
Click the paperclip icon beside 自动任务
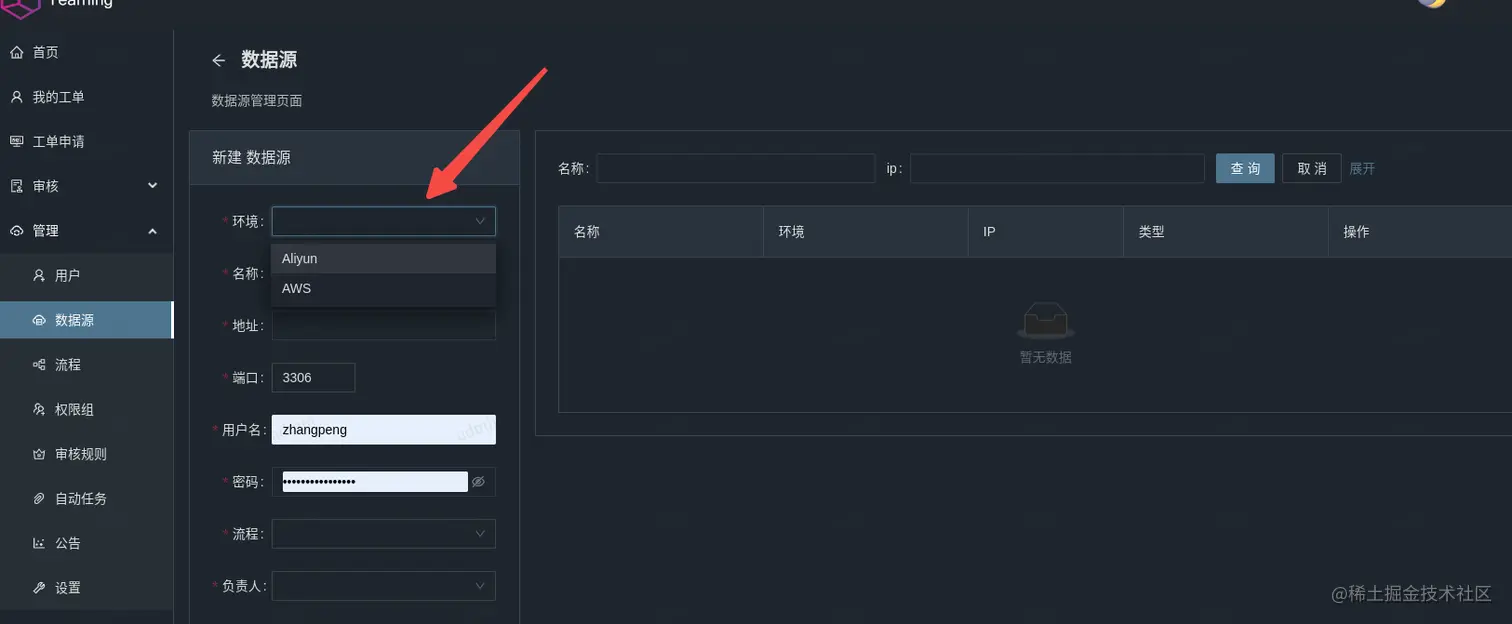point(39,498)
